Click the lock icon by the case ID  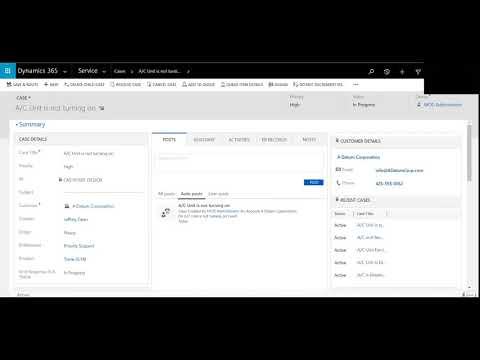tap(60, 180)
